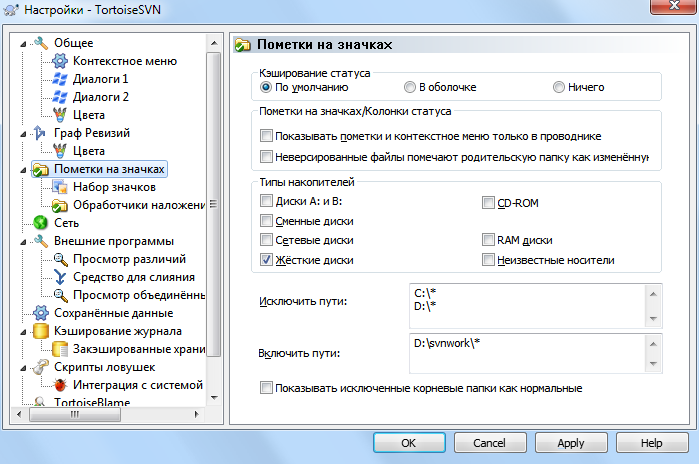The width and height of the screenshot is (699, 464).
Task: Collapse the Граф Ревизий tree node
Action: tap(23, 134)
